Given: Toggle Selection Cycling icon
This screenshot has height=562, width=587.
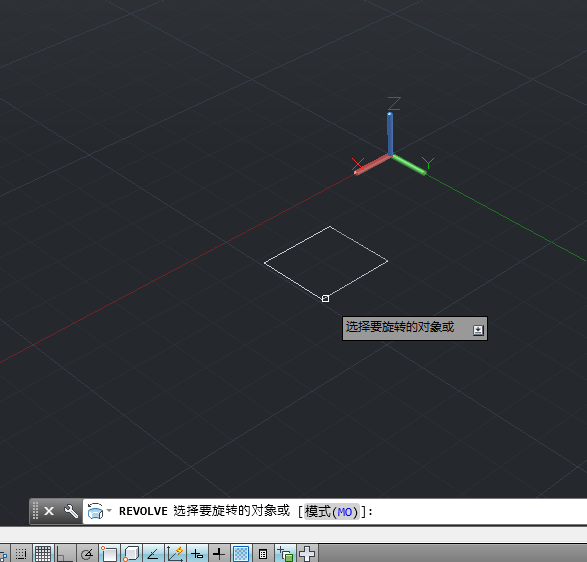Looking at the screenshot, I should [285, 554].
